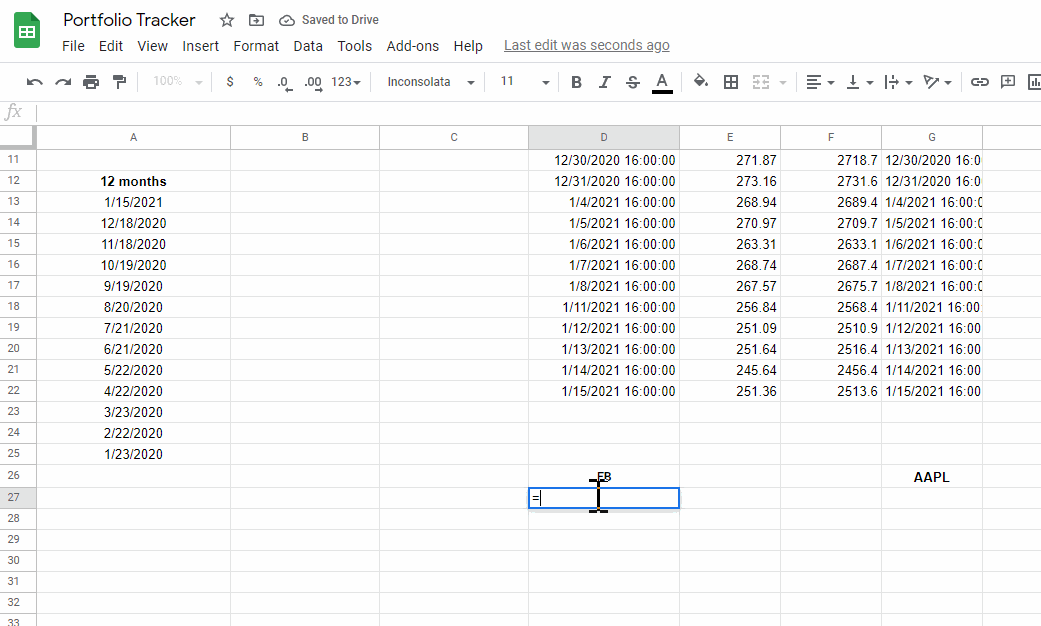Open the Tools menu
The height and width of the screenshot is (626, 1041).
pyautogui.click(x=355, y=46)
